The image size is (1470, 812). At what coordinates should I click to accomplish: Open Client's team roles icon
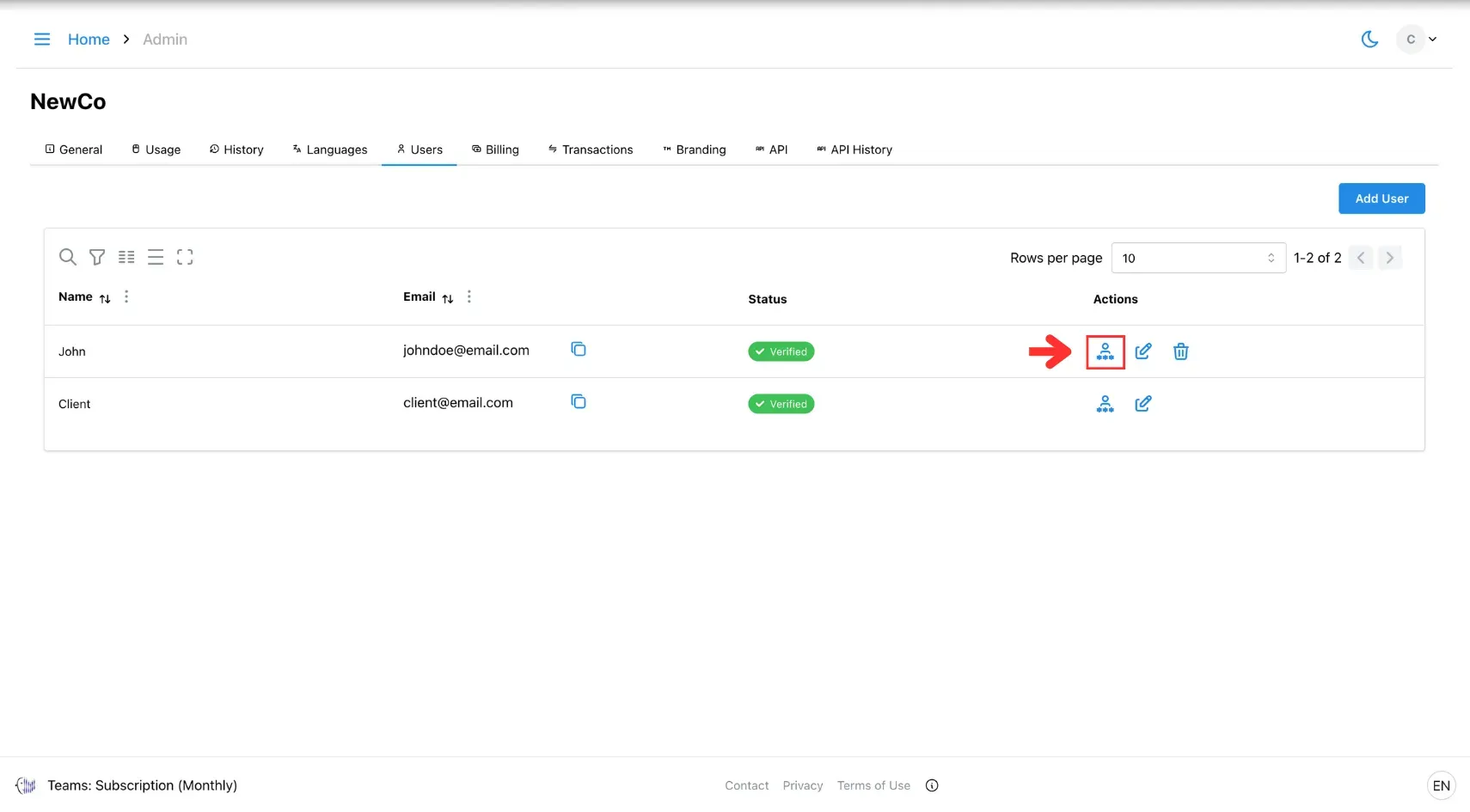[1106, 404]
